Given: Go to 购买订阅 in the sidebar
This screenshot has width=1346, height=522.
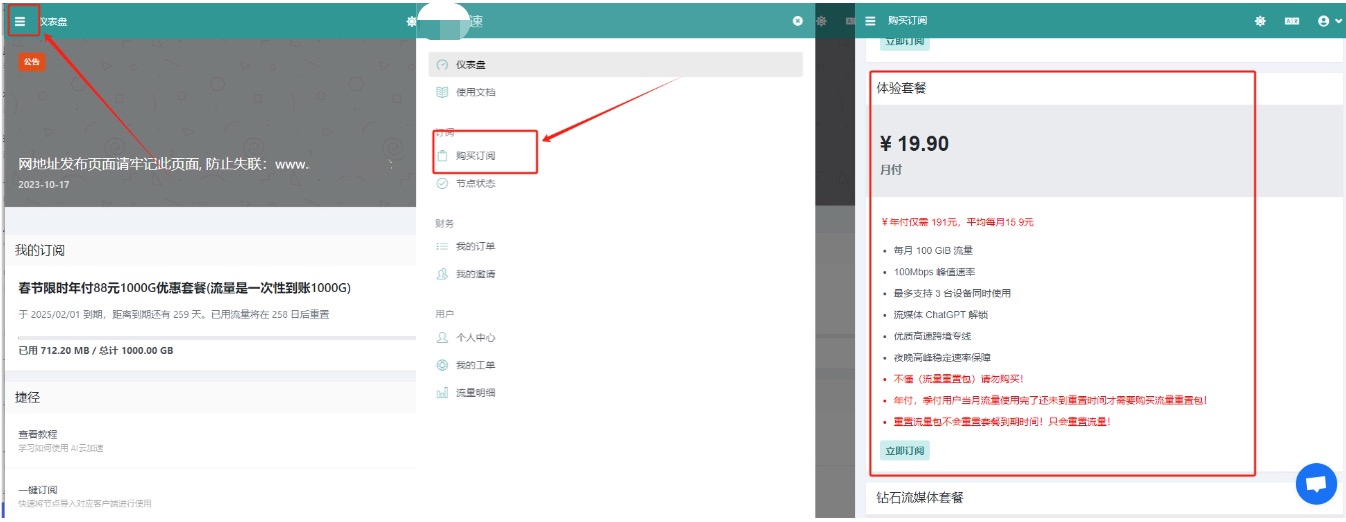Looking at the screenshot, I should point(475,156).
